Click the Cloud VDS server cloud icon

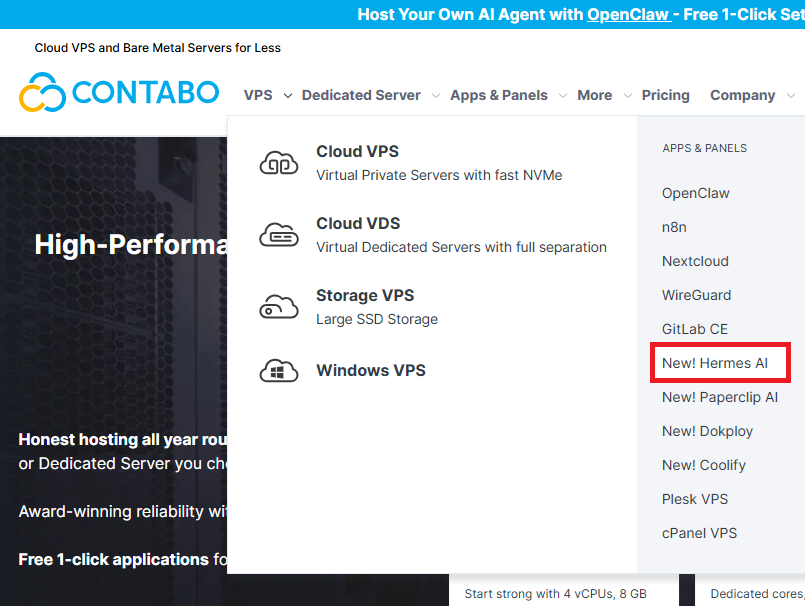click(279, 235)
